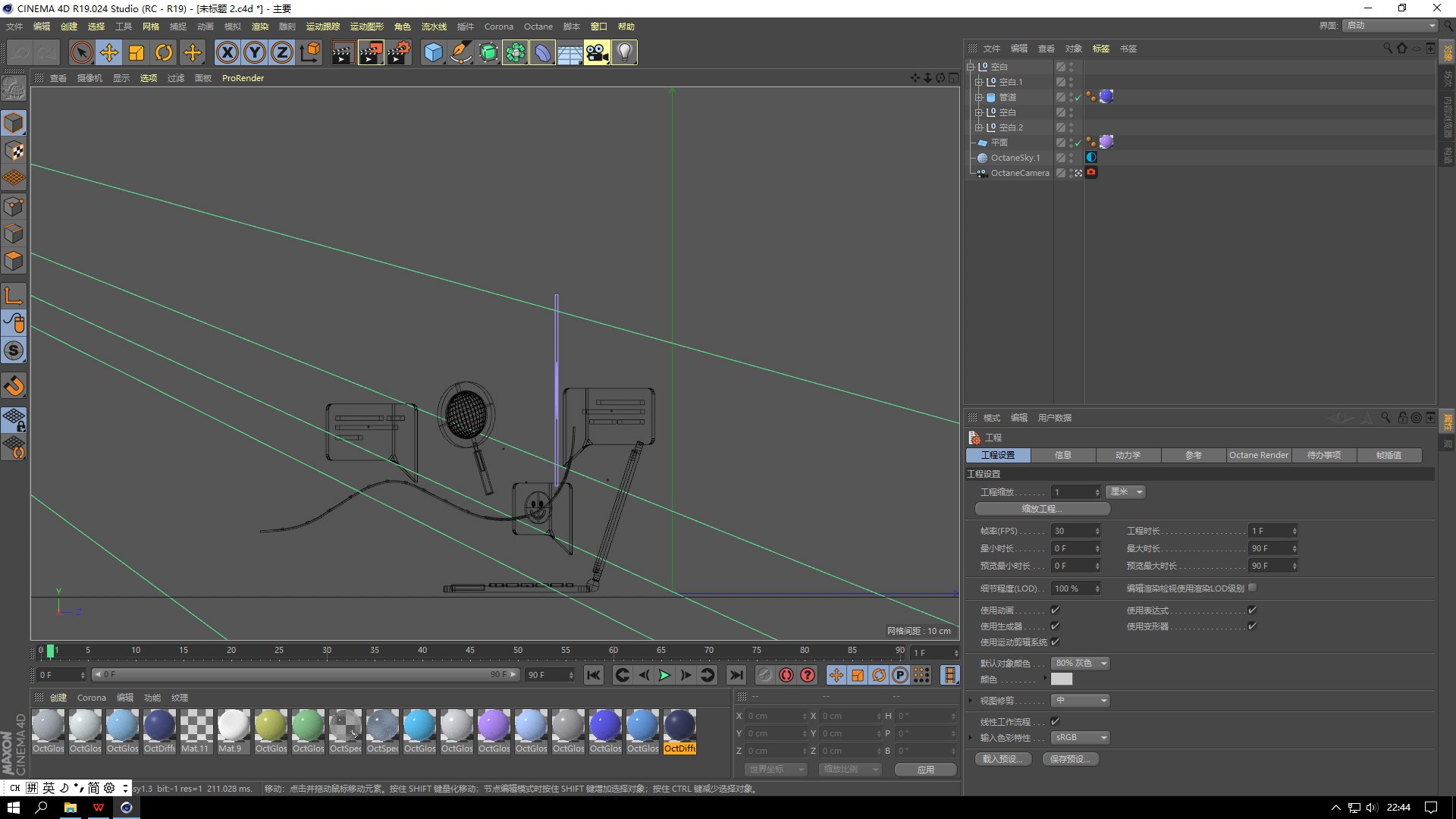This screenshot has width=1456, height=819.
Task: Open the 80% 灰色 default color dropdown
Action: [x=1081, y=664]
